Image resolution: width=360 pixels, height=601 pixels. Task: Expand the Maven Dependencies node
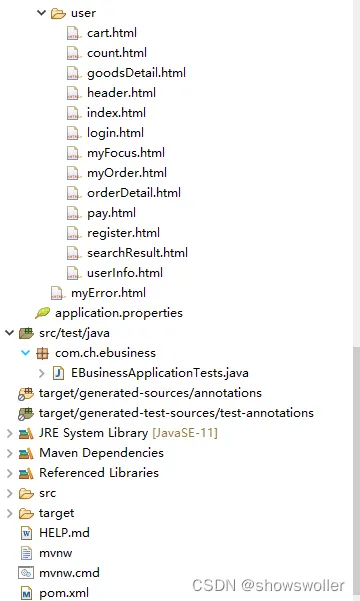pyautogui.click(x=10, y=453)
